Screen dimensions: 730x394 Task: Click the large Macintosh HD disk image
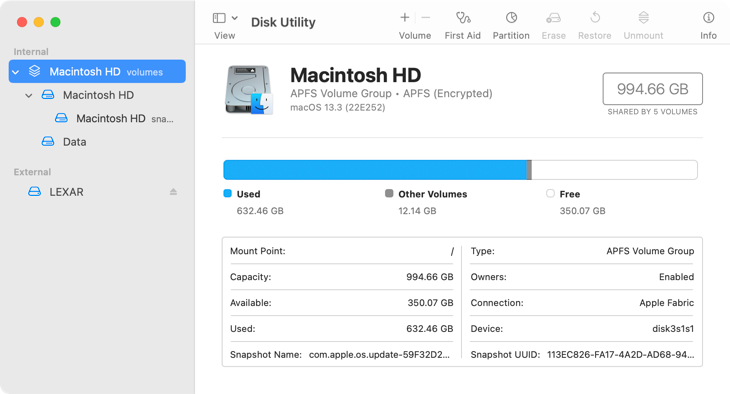[249, 89]
